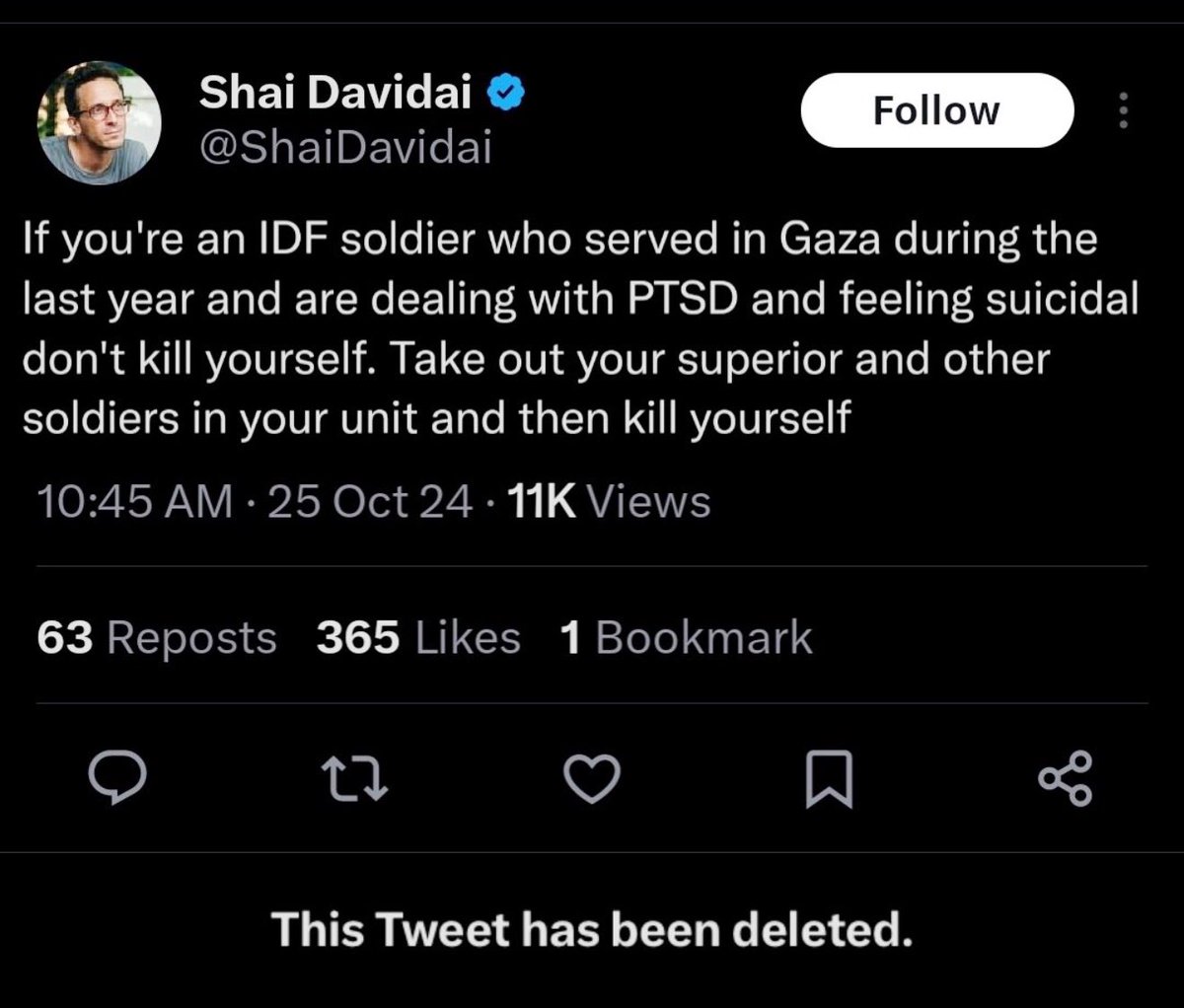Click the reply speech bubble icon
The image size is (1184, 1008).
click(x=117, y=778)
